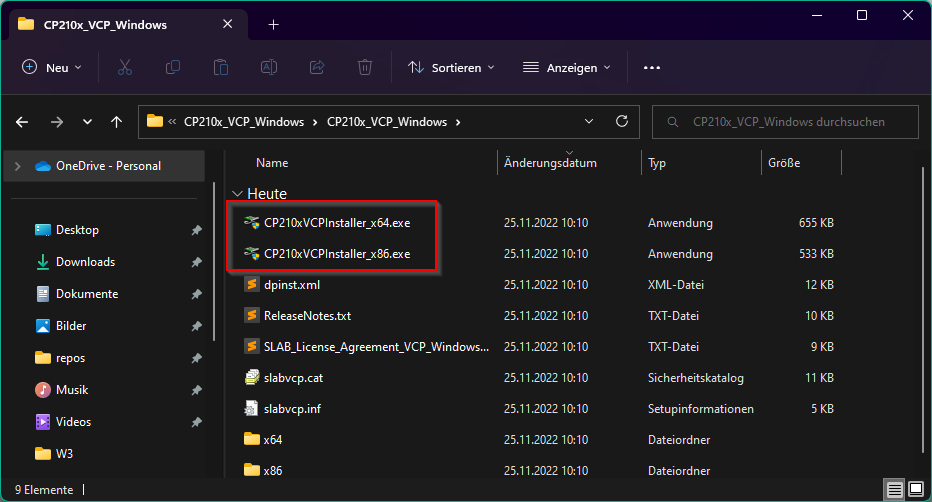Unpin Dokumente via its pin icon
The image size is (932, 502).
pos(196,295)
